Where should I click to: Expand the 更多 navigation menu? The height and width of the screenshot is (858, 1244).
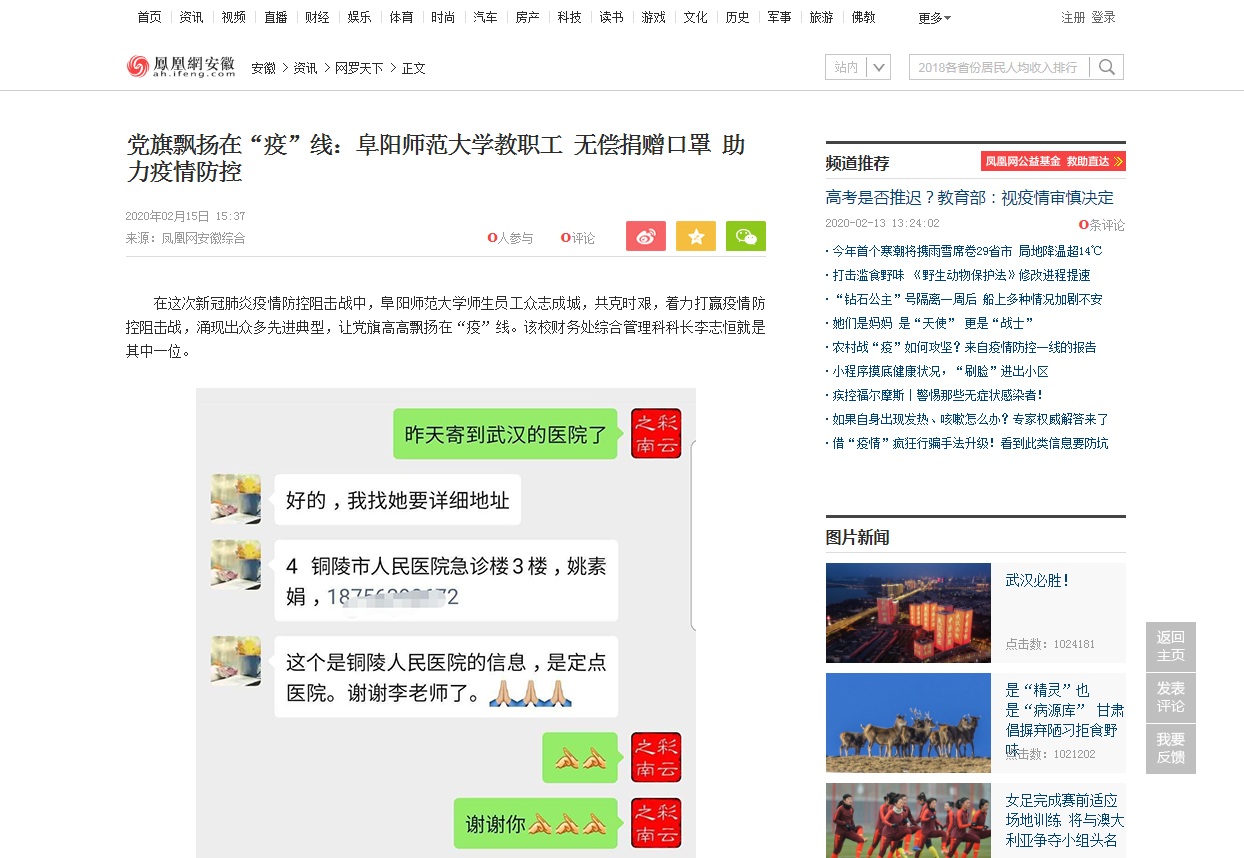[x=934, y=18]
